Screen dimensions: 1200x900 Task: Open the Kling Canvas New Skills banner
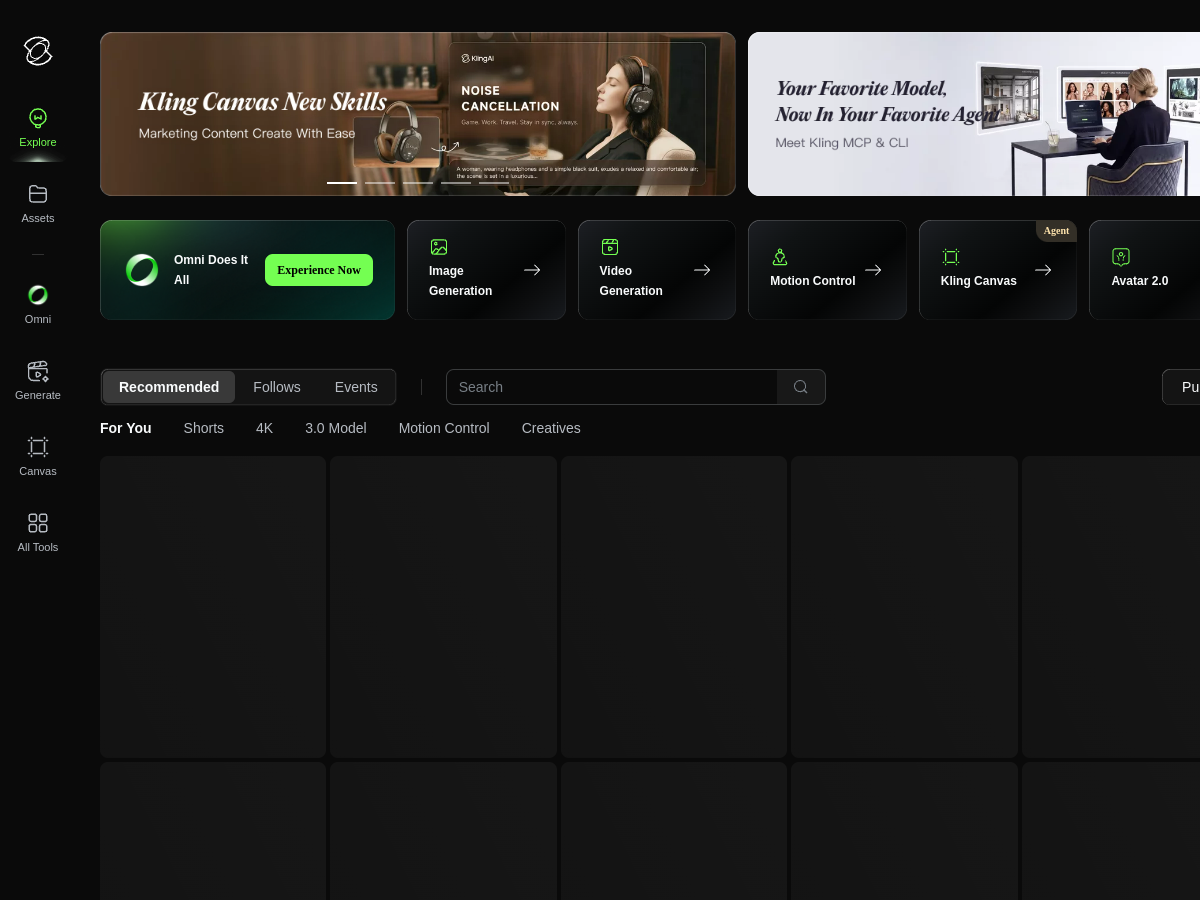point(418,114)
